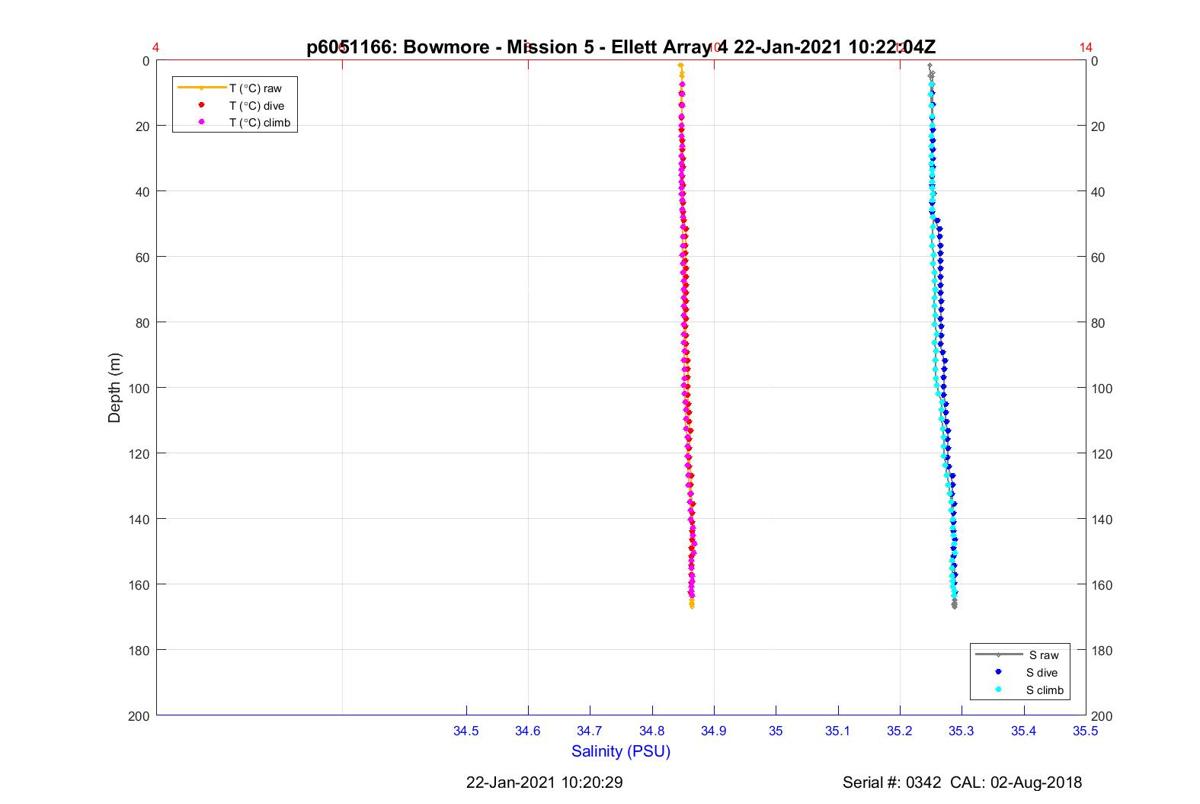Click the gray line sample in salinity legend
This screenshot has width=1200, height=804.
point(999,655)
